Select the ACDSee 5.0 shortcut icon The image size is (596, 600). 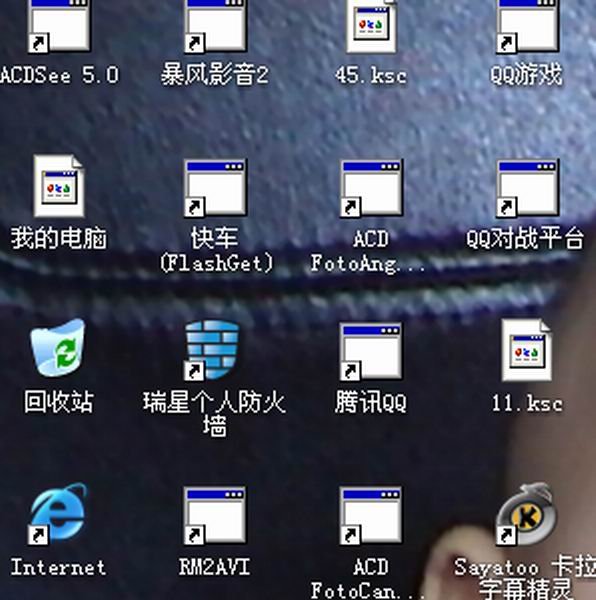point(59,26)
